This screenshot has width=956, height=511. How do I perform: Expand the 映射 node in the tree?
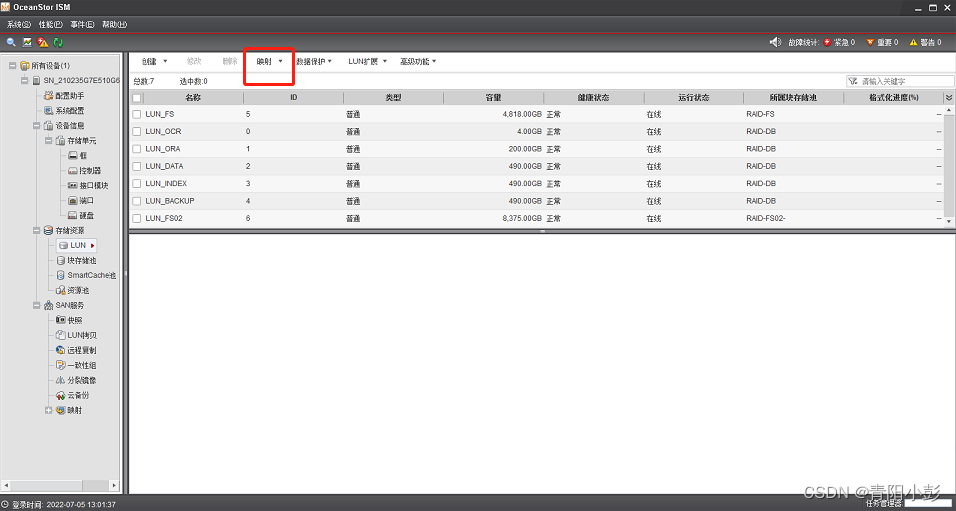tap(48, 410)
